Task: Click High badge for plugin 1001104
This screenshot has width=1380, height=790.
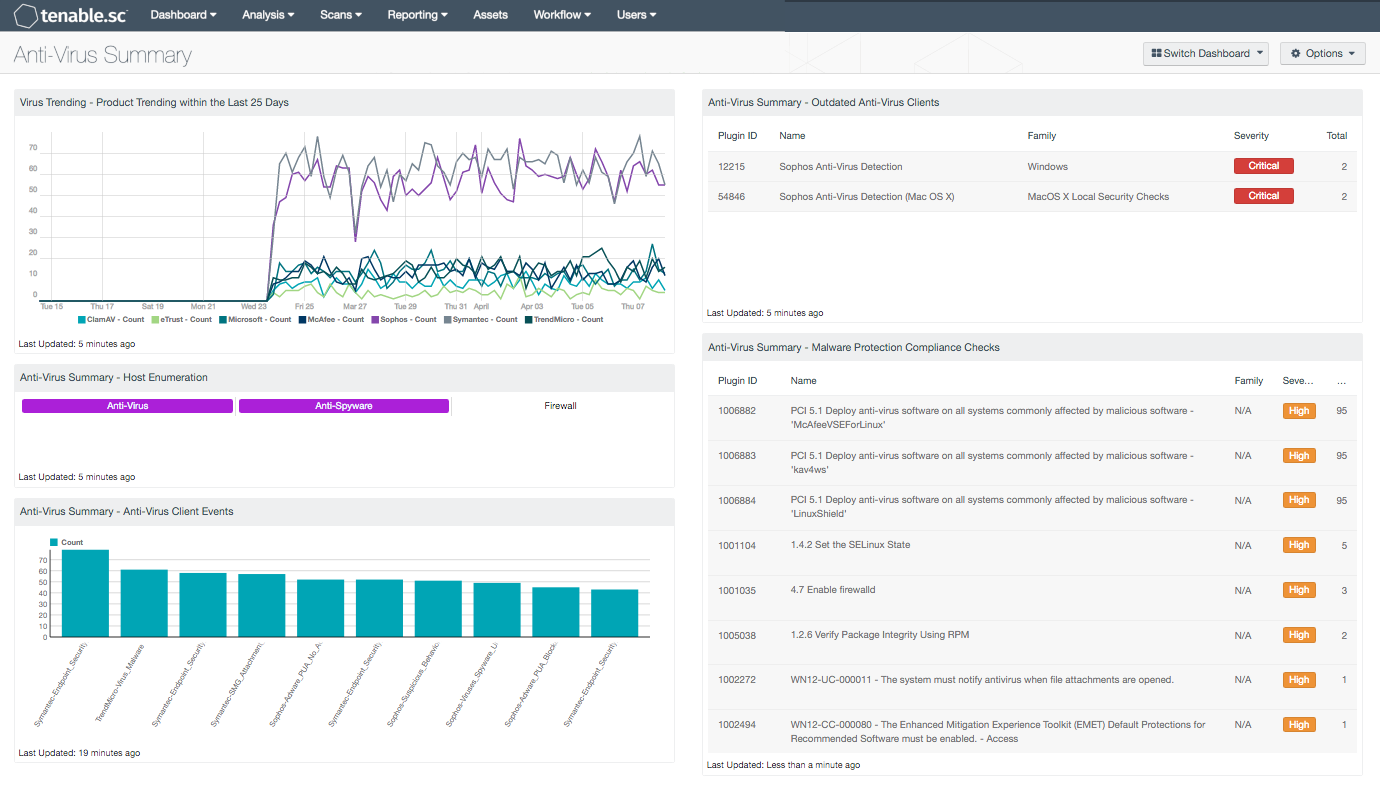Action: [x=1299, y=545]
